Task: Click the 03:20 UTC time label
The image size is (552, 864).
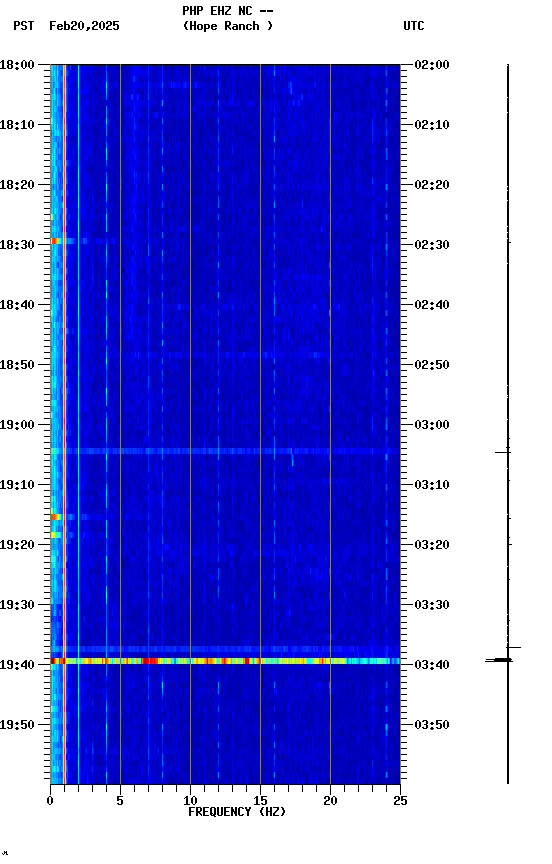Action: click(432, 546)
